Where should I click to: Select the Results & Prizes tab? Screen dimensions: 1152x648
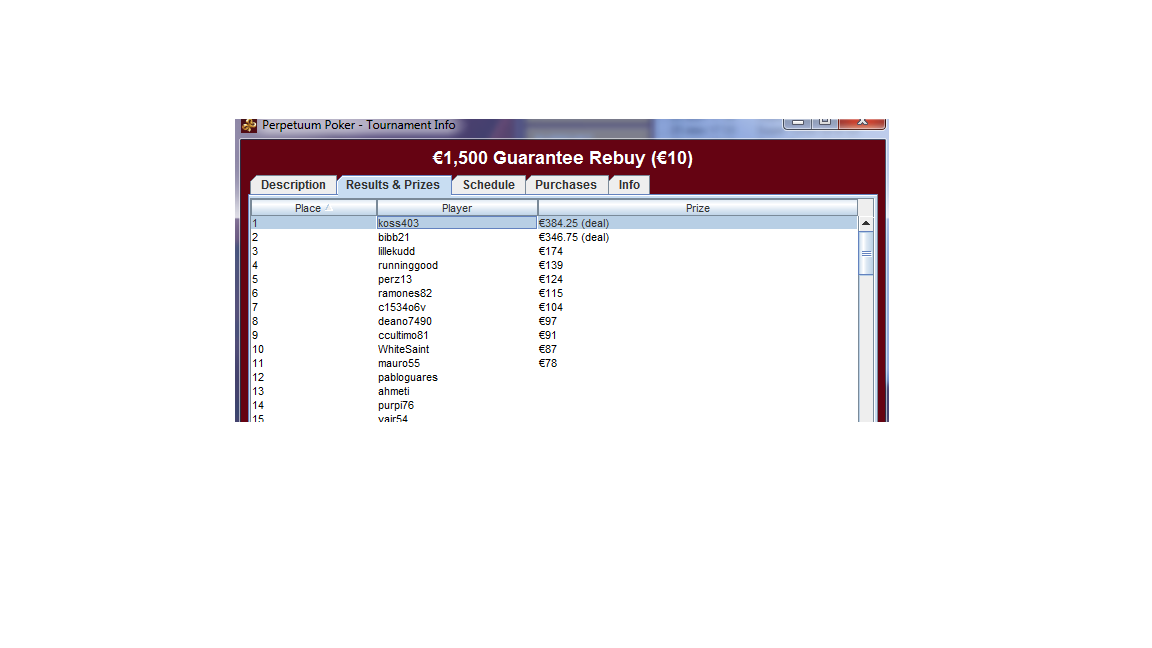[393, 185]
